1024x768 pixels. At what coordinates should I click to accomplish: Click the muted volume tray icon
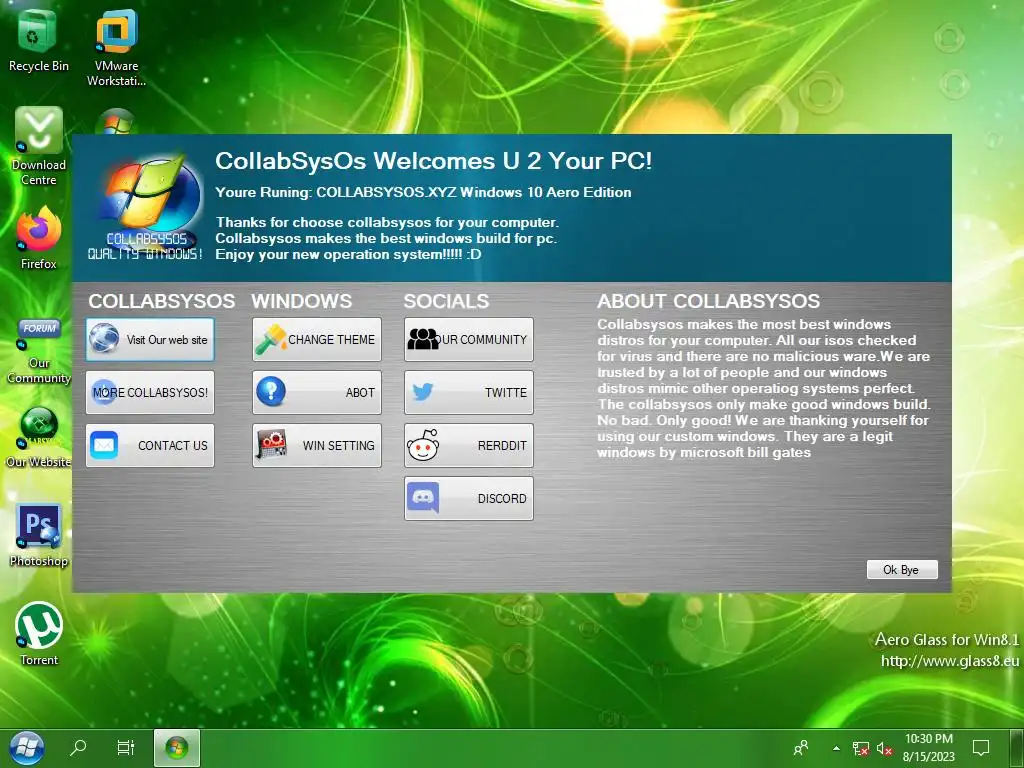click(x=884, y=748)
